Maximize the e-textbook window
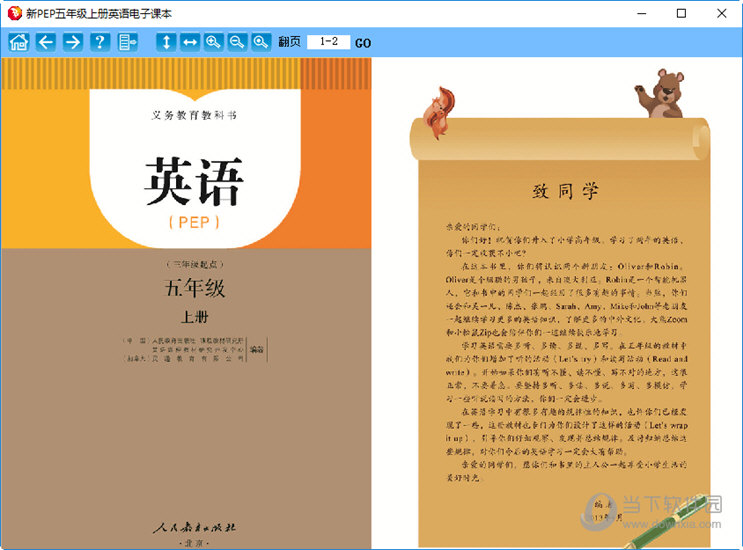This screenshot has height=550, width=743. (x=681, y=13)
